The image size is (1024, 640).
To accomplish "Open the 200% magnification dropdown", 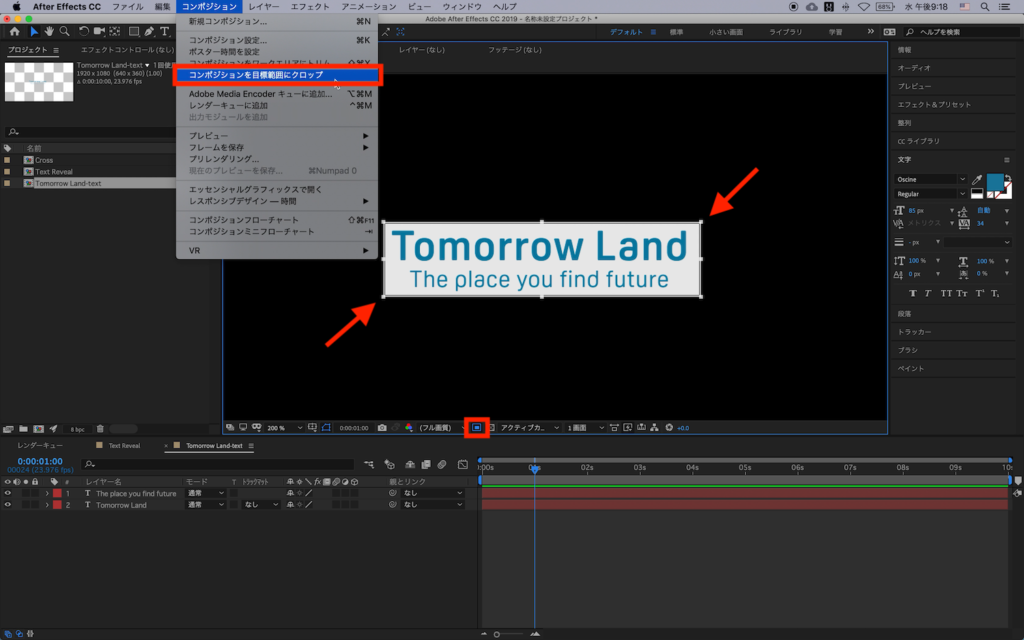I will click(x=285, y=428).
